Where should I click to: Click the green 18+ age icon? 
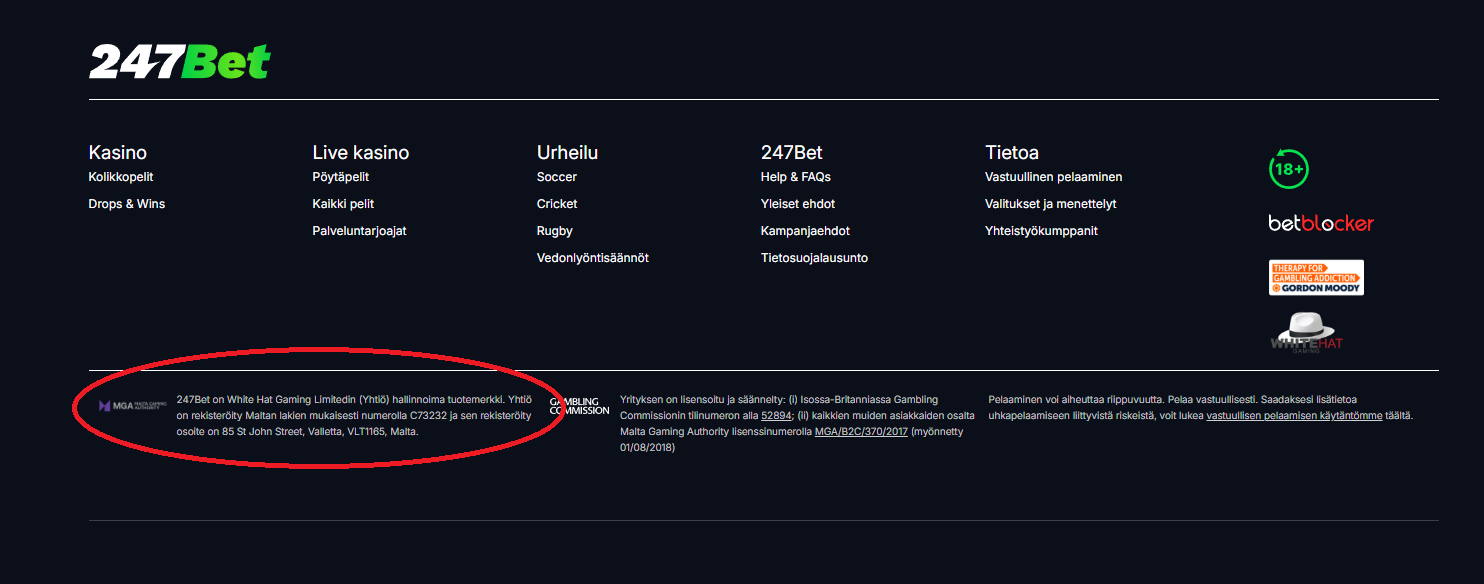1289,169
